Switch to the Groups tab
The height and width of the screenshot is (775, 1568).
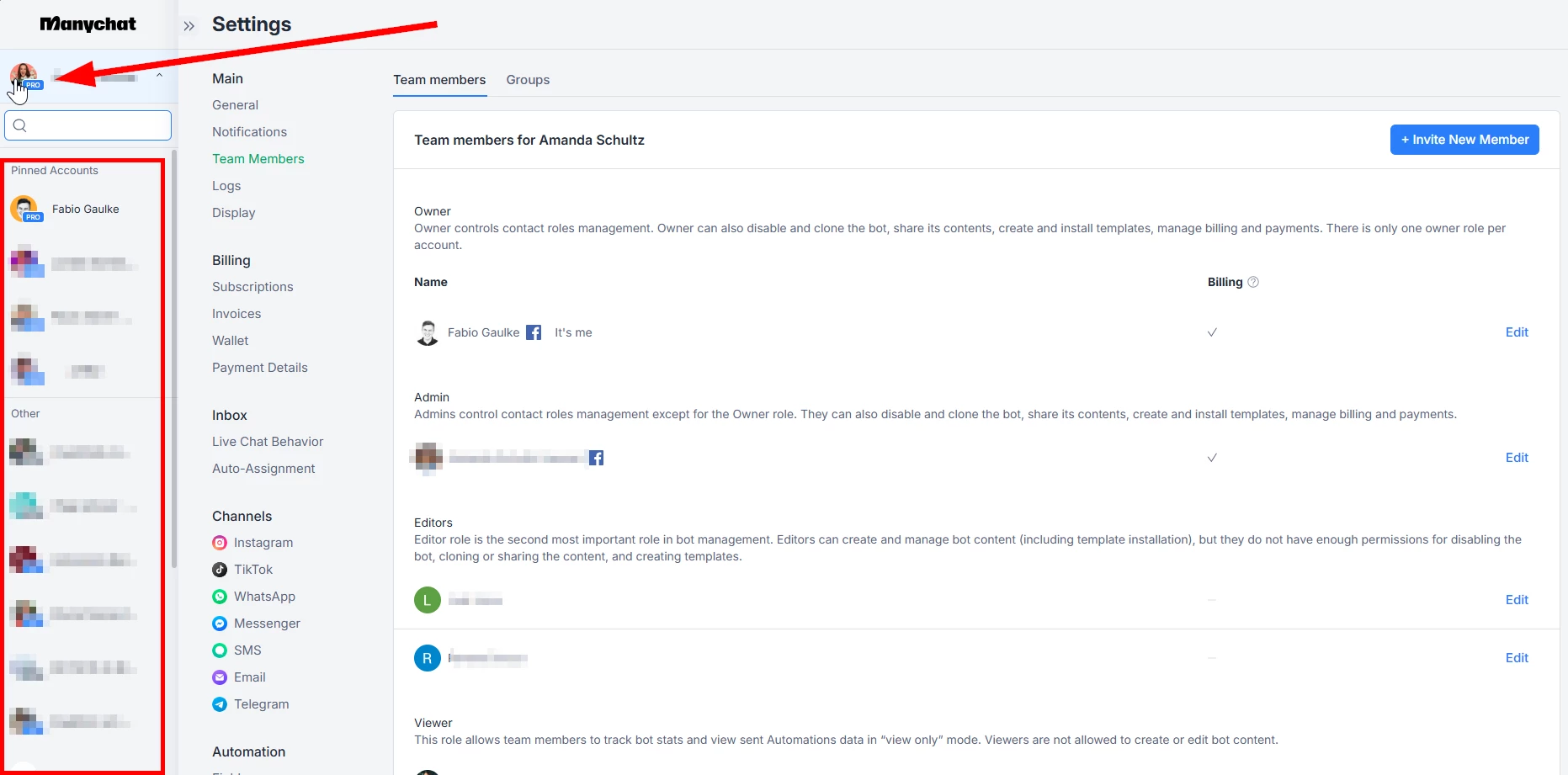[x=528, y=80]
